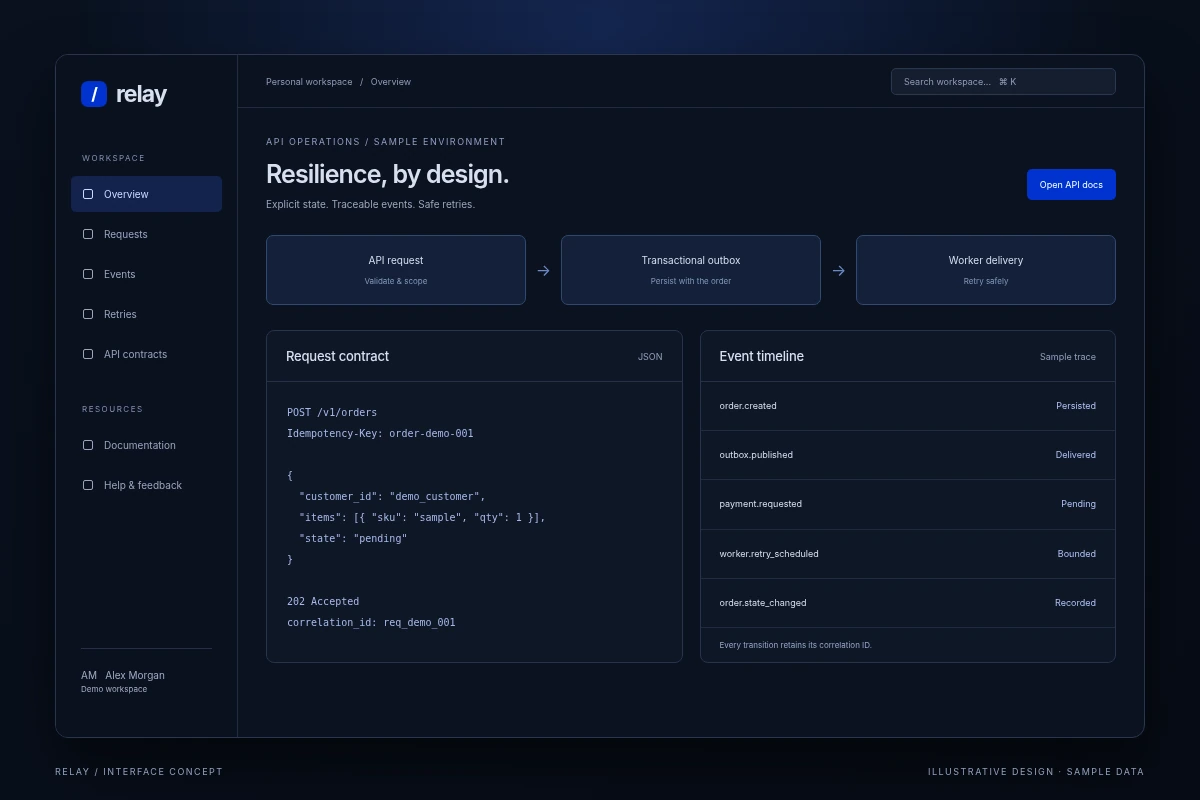Click the correlation ID footnote text
Image resolution: width=1200 pixels, height=800 pixels.
[x=795, y=645]
